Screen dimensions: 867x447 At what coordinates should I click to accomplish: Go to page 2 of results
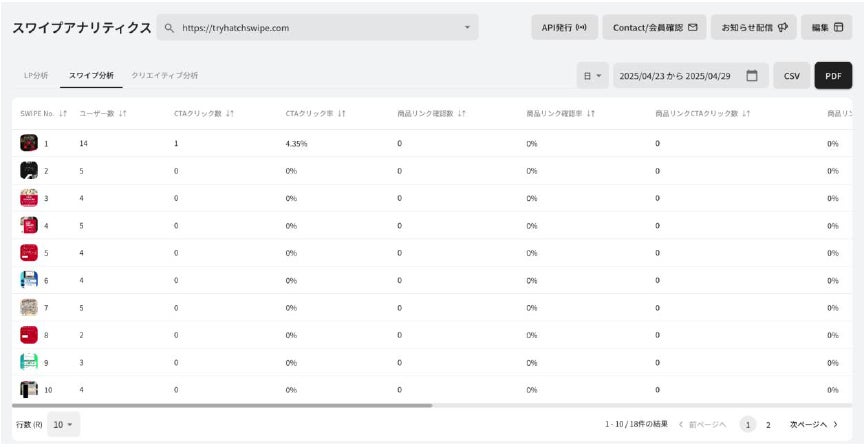pos(768,425)
